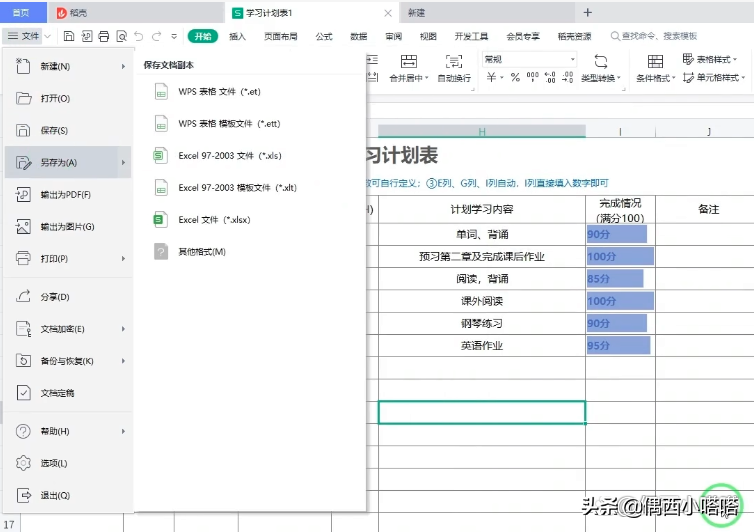Click the 分享(D) share icon
The height and width of the screenshot is (532, 754).
23,296
